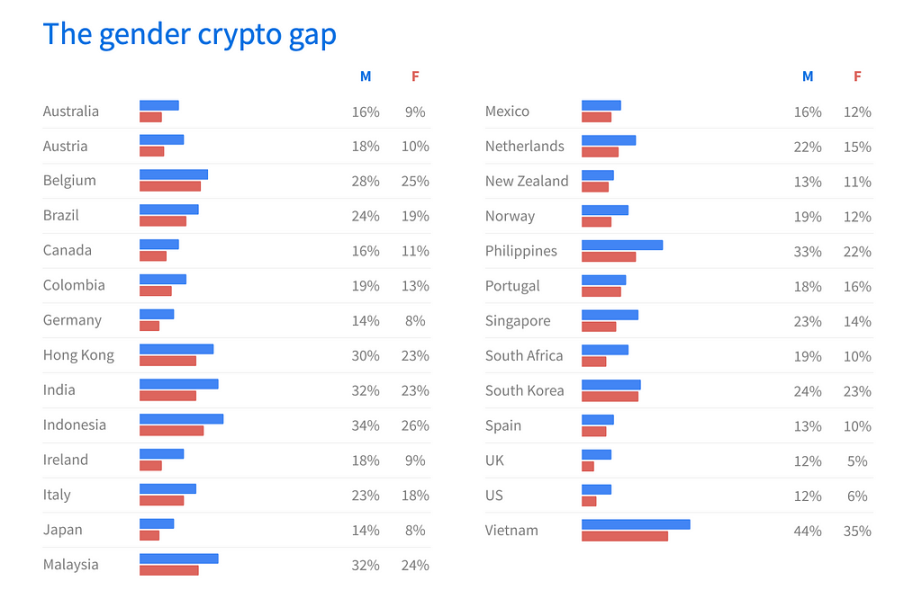Click the 34% male value for Indonesia
922x590 pixels.
pos(365,425)
